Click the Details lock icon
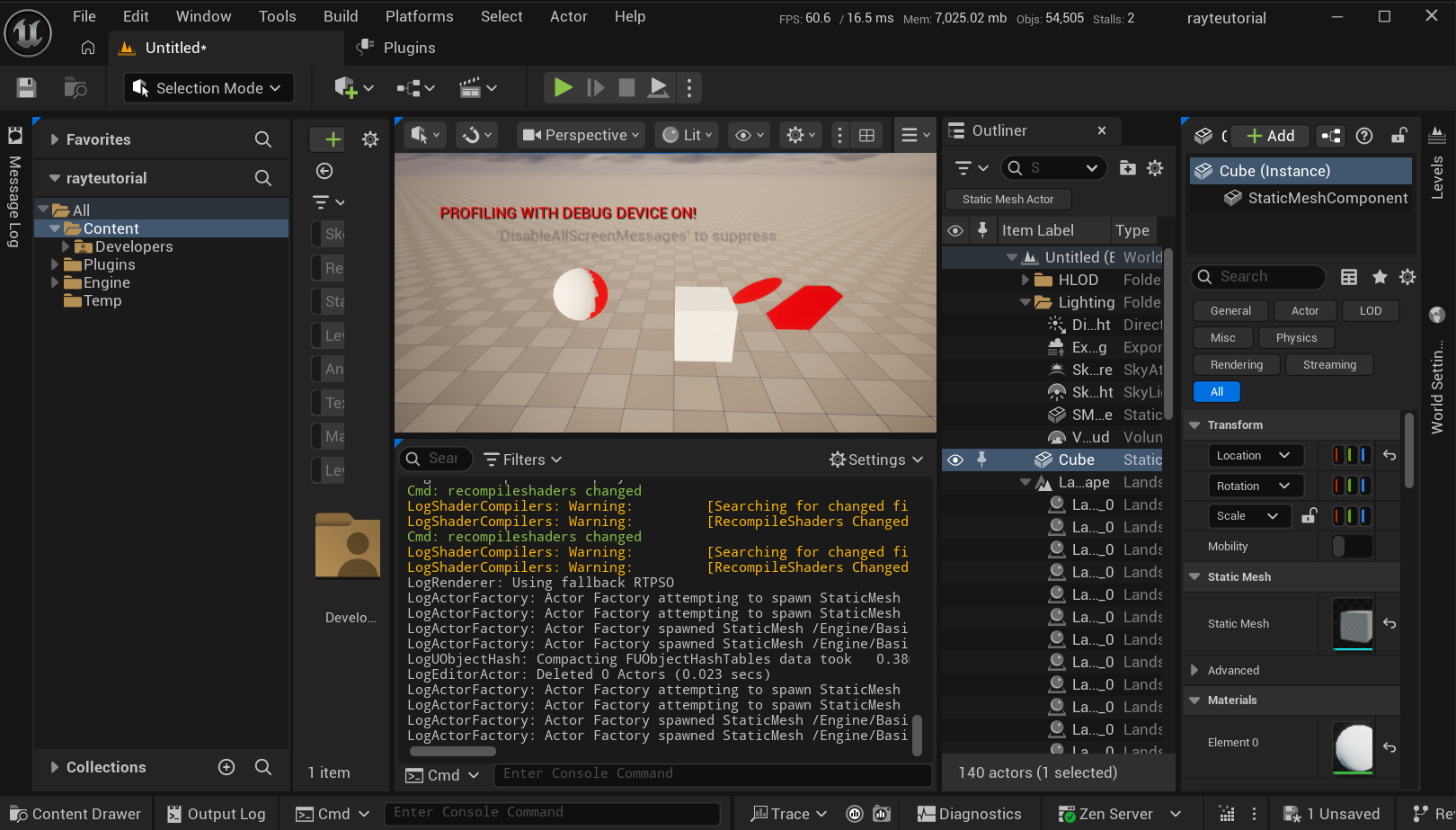The image size is (1456, 830). 1399,136
